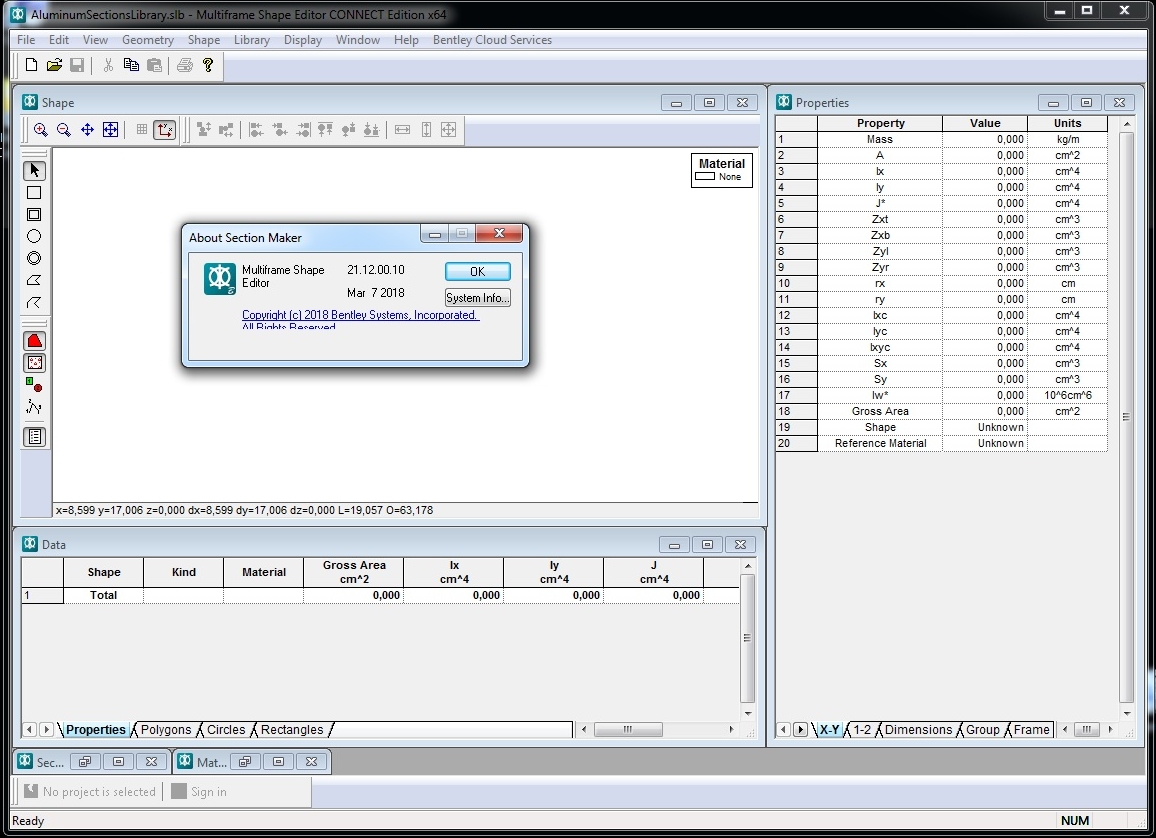Click the Cut scissors icon

click(x=108, y=65)
